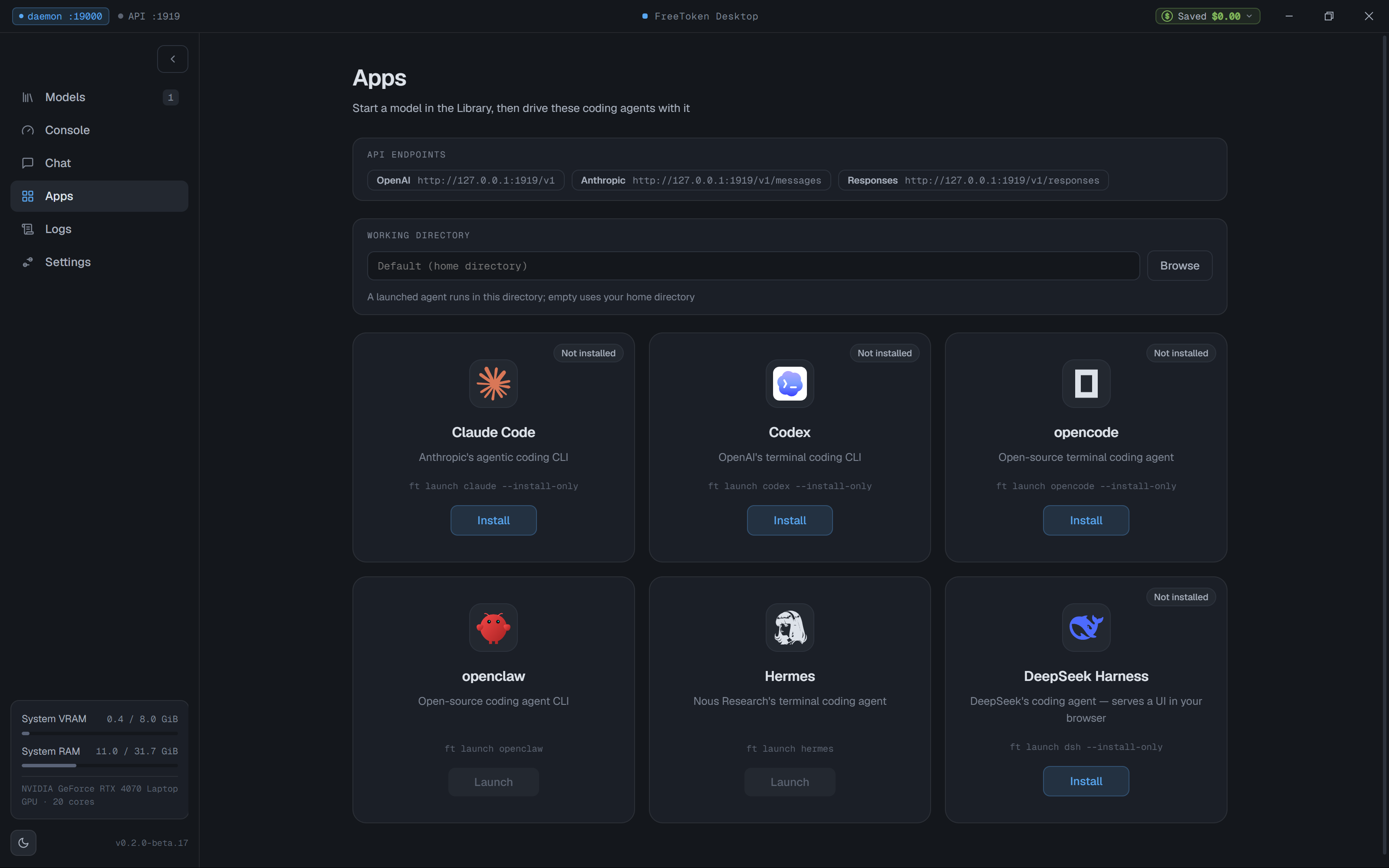Click the Console gauge icon

pyautogui.click(x=27, y=130)
